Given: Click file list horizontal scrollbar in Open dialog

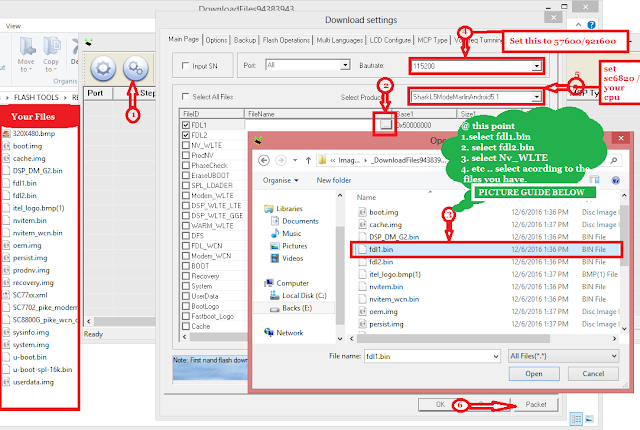Looking at the screenshot, I should (x=453, y=339).
